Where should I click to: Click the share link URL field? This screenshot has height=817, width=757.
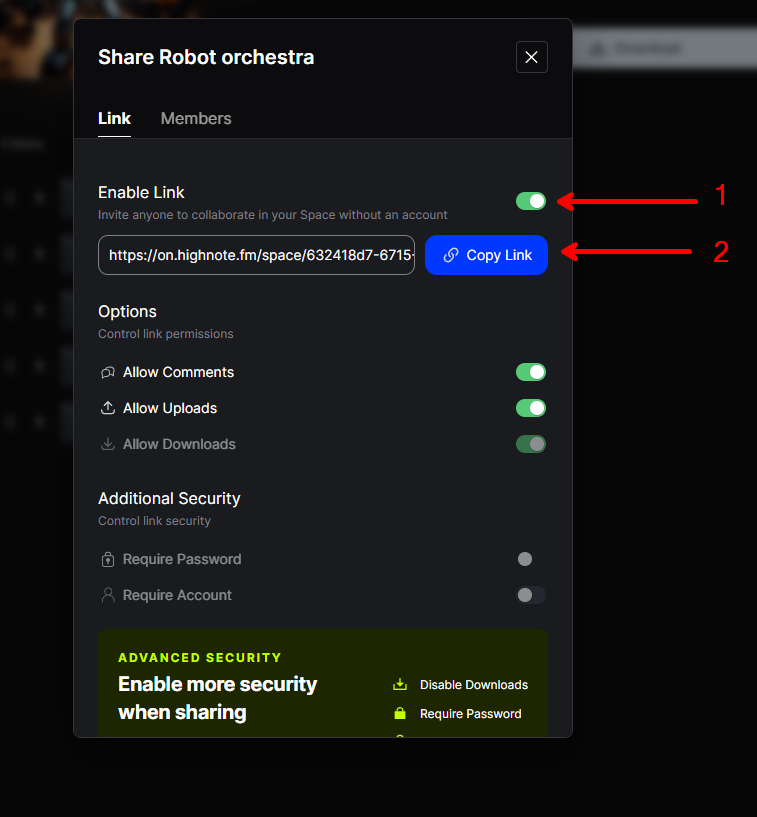256,255
